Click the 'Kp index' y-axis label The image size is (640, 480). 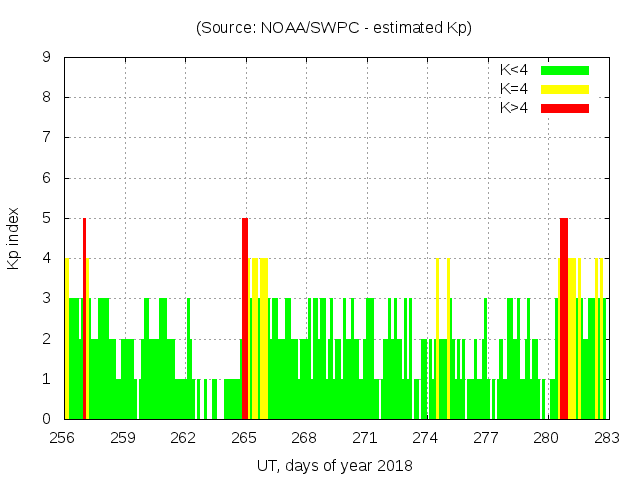14,238
